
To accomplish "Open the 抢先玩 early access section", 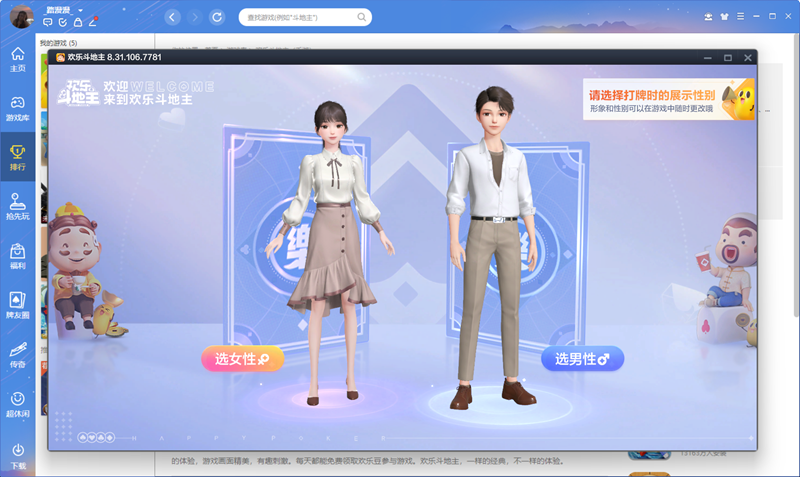I will [x=17, y=205].
